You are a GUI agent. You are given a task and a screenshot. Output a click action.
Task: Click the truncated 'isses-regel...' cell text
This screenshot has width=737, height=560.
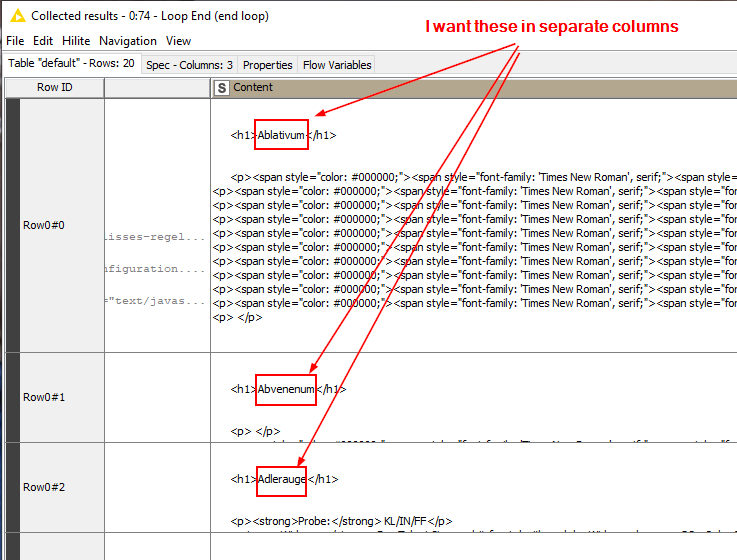pyautogui.click(x=156, y=237)
